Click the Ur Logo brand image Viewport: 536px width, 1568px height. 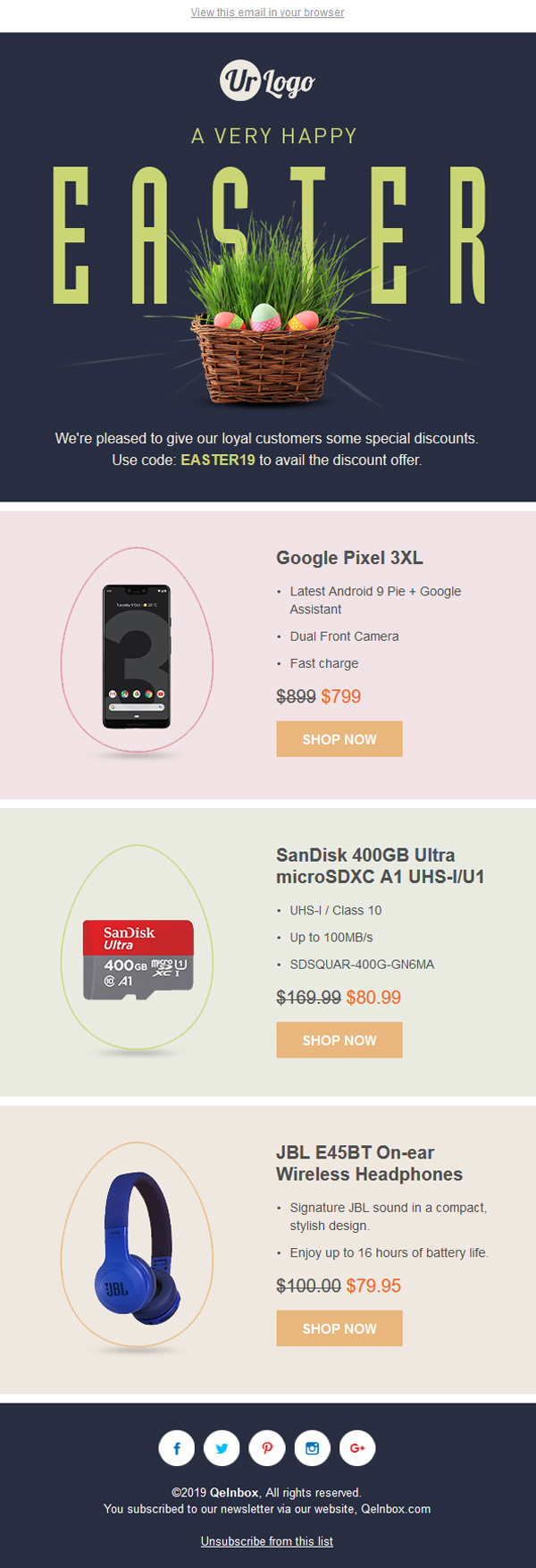coord(267,81)
